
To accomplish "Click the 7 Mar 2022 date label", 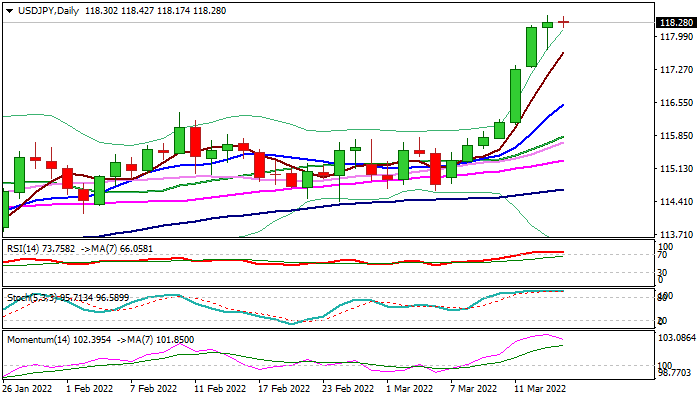I will tap(473, 388).
